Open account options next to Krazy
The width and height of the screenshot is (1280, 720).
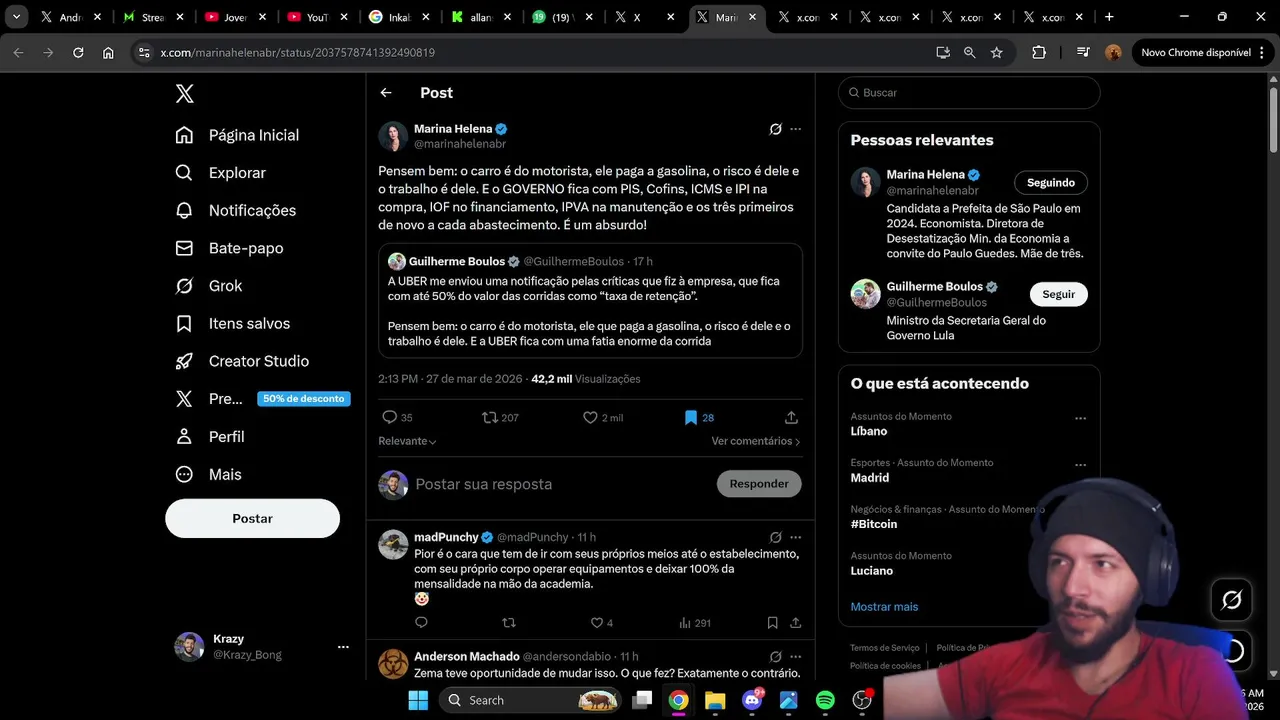(x=343, y=647)
